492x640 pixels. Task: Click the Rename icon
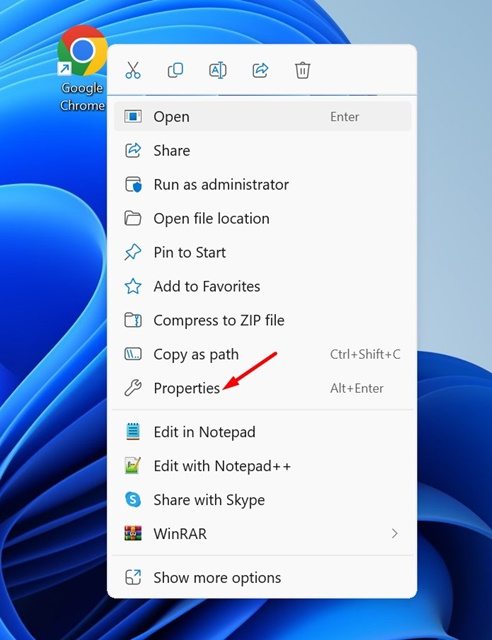point(218,70)
